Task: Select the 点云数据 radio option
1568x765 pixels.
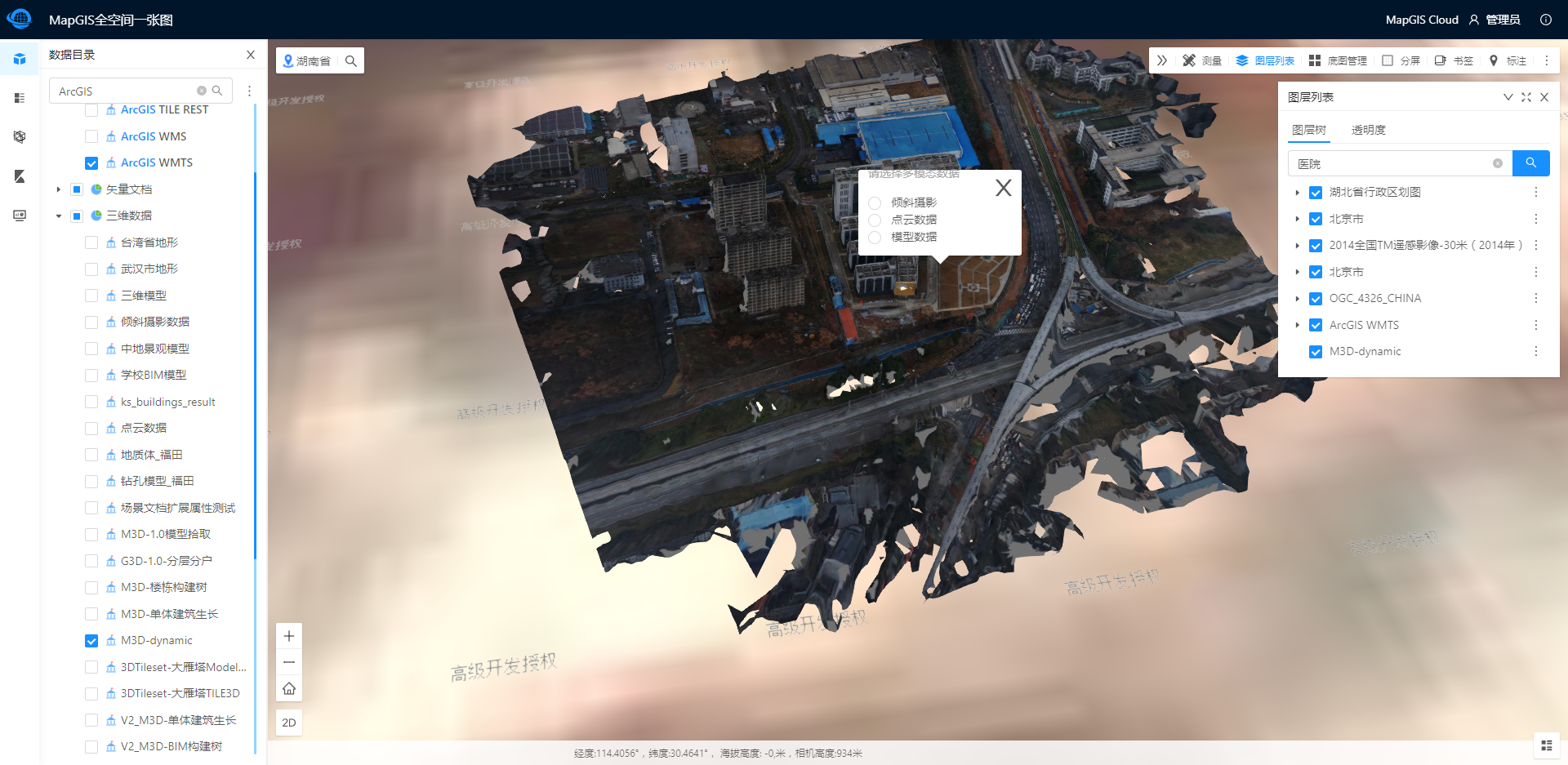Action: pos(875,220)
